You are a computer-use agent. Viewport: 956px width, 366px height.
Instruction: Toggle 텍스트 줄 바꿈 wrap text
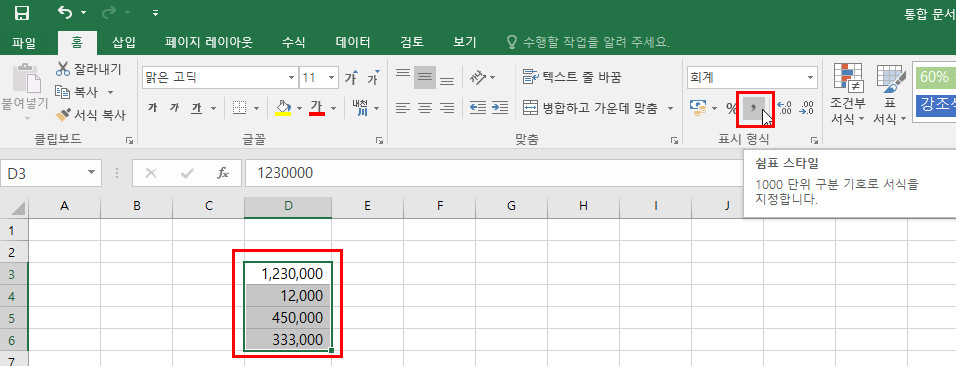[573, 77]
